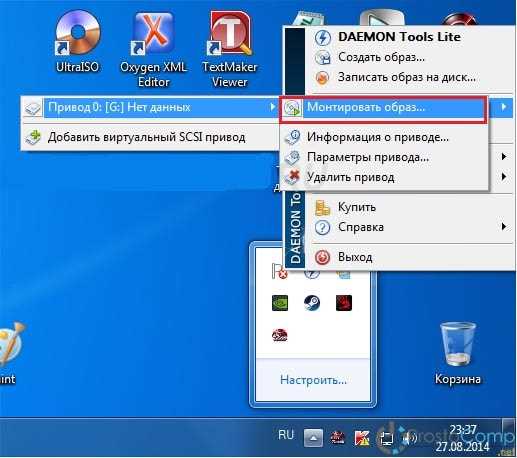Click the Steam tray icon
The height and width of the screenshot is (458, 517).
(x=312, y=303)
